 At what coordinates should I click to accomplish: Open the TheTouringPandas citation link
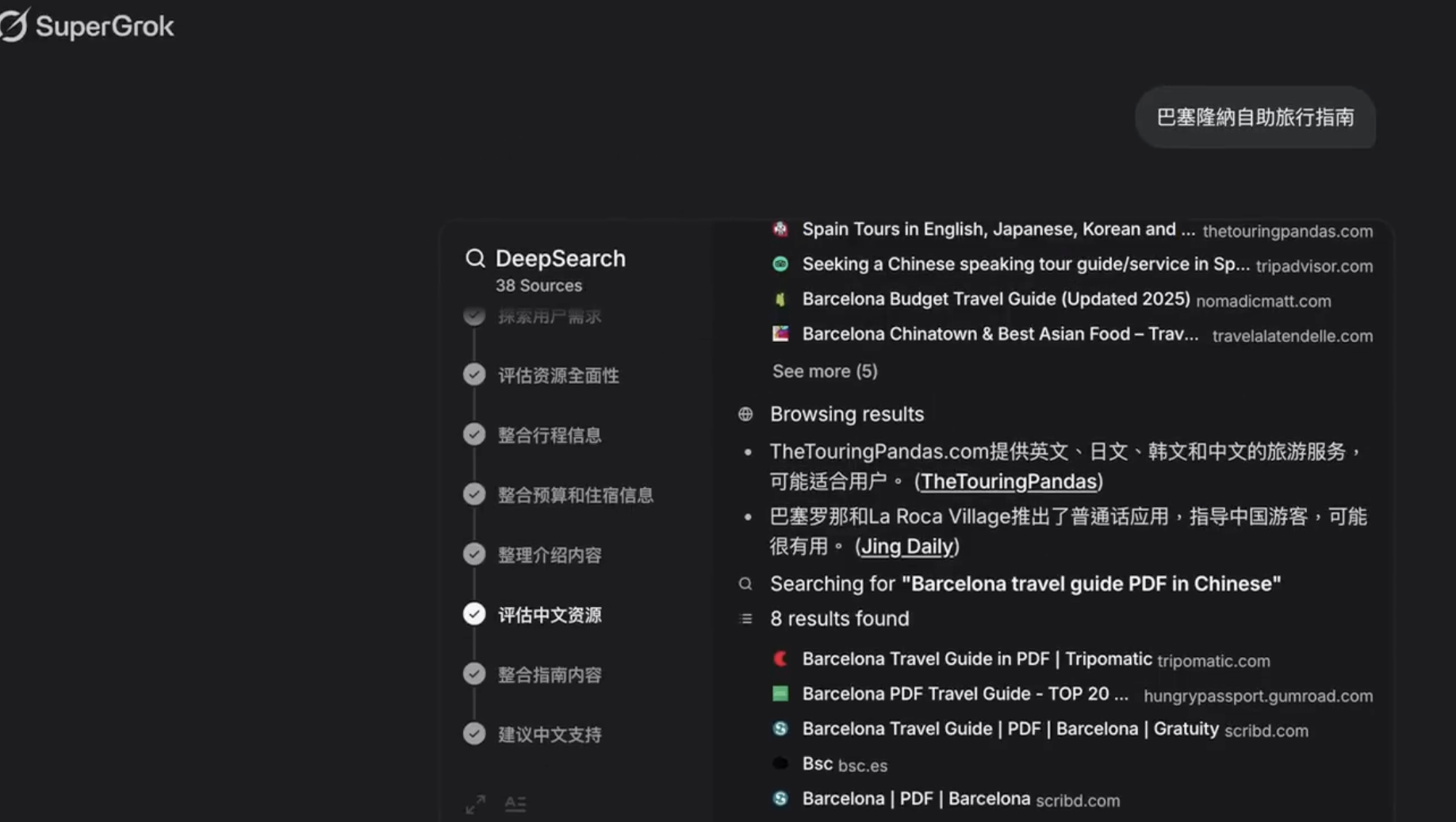pos(1009,482)
